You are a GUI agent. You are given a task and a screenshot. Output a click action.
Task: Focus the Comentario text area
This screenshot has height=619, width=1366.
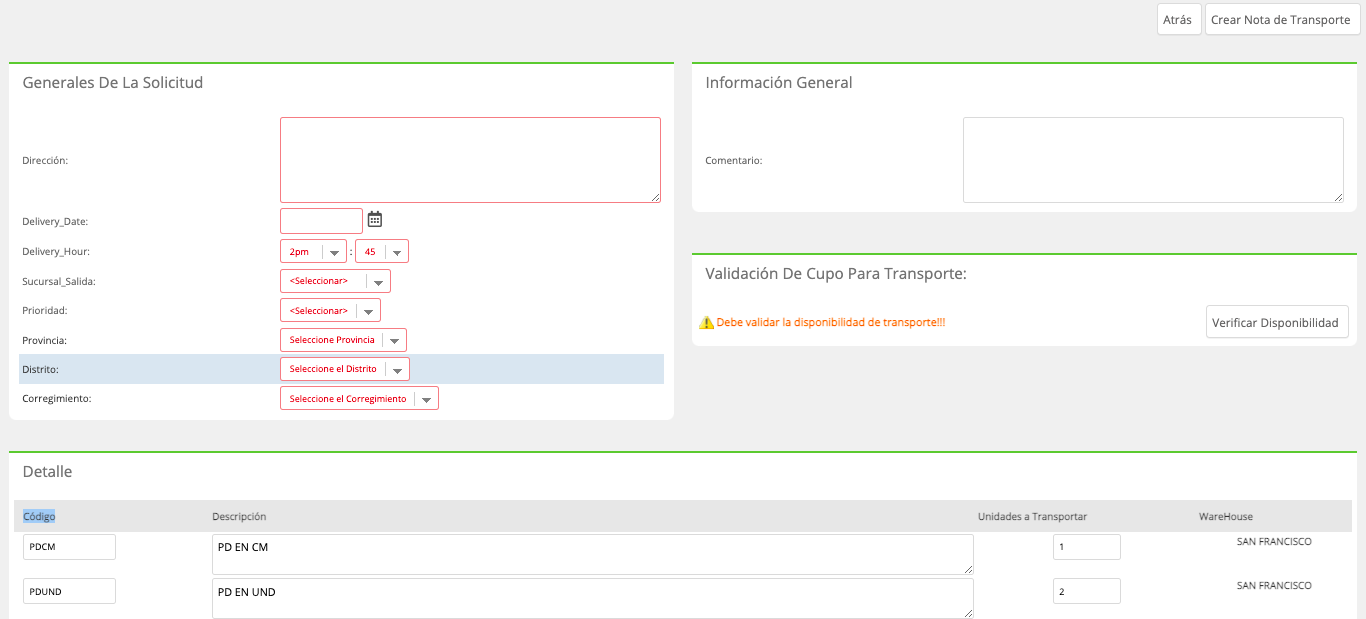point(1153,160)
